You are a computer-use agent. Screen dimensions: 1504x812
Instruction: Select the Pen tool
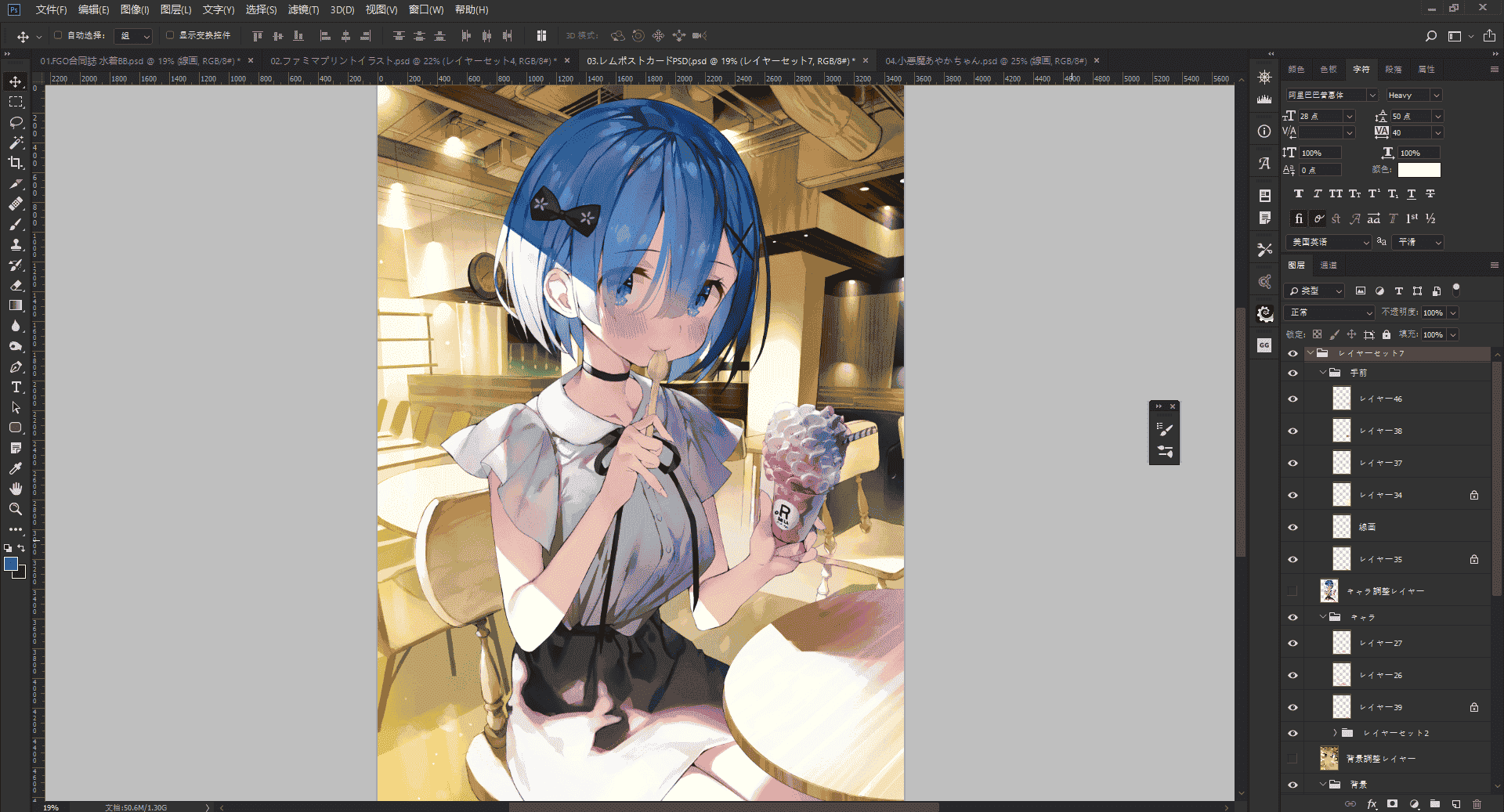[x=16, y=366]
